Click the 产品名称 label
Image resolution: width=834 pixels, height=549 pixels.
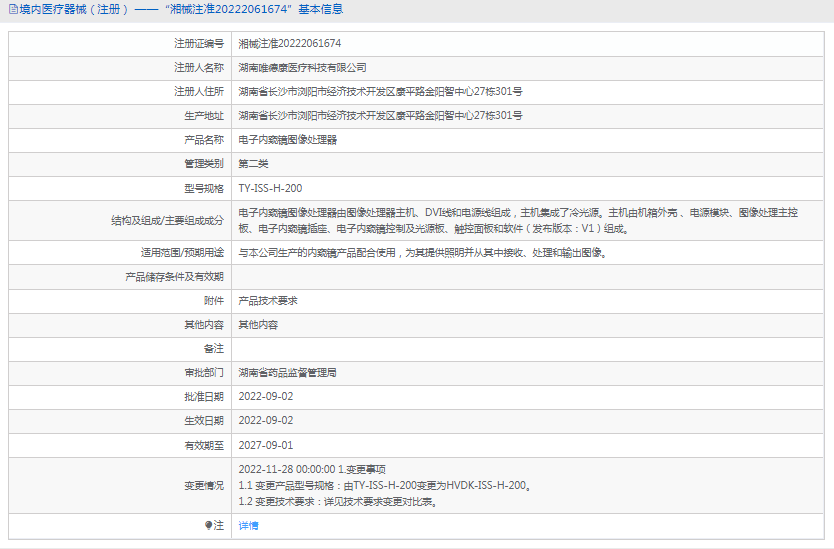pos(204,140)
